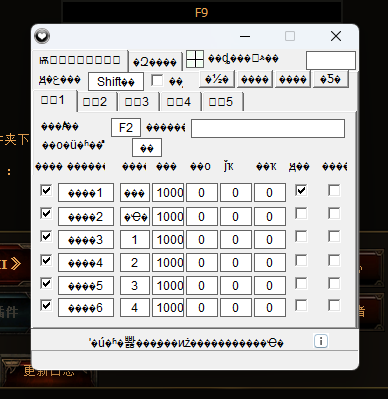The width and height of the screenshot is (388, 399).
Task: Click the key field showing 1 in row three
Action: coord(135,240)
